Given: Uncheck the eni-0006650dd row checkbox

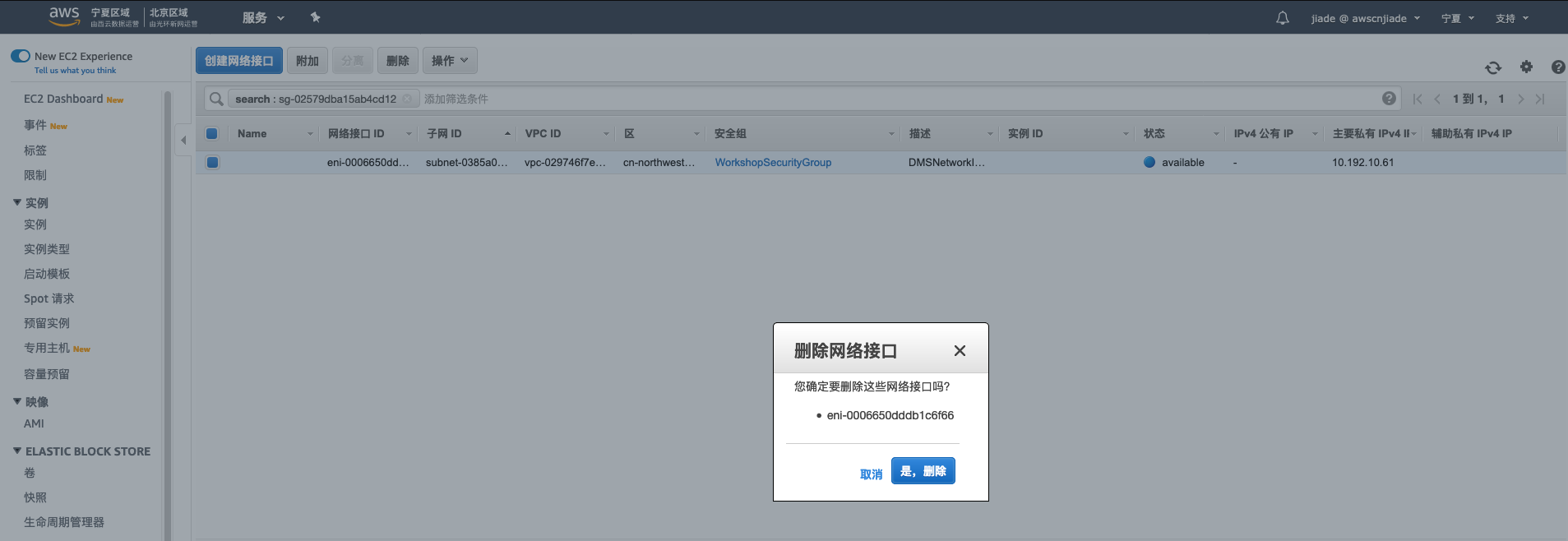Looking at the screenshot, I should pos(212,162).
